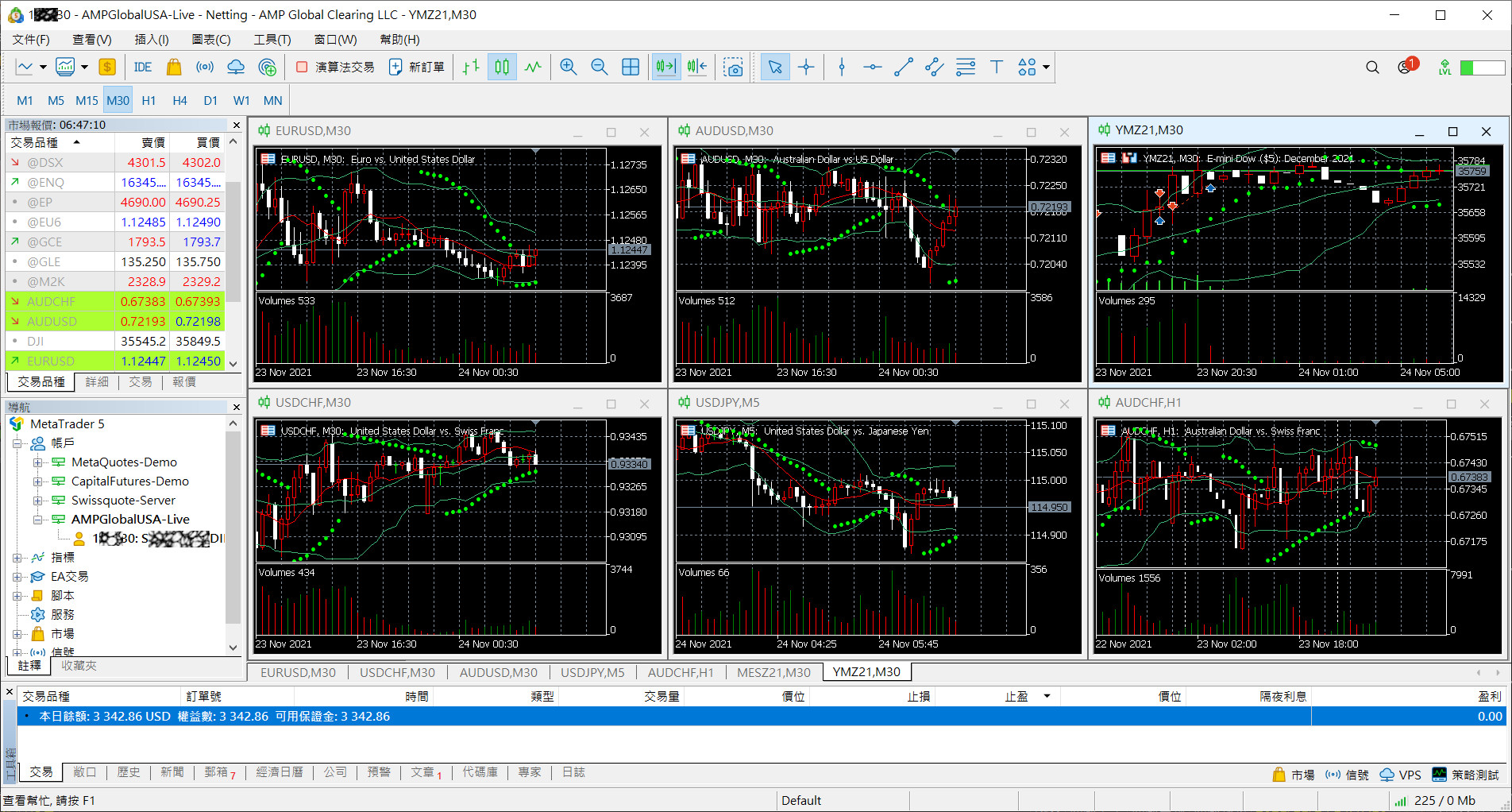
Task: Select the AUDCHF row in Market Watch
Action: (115, 302)
